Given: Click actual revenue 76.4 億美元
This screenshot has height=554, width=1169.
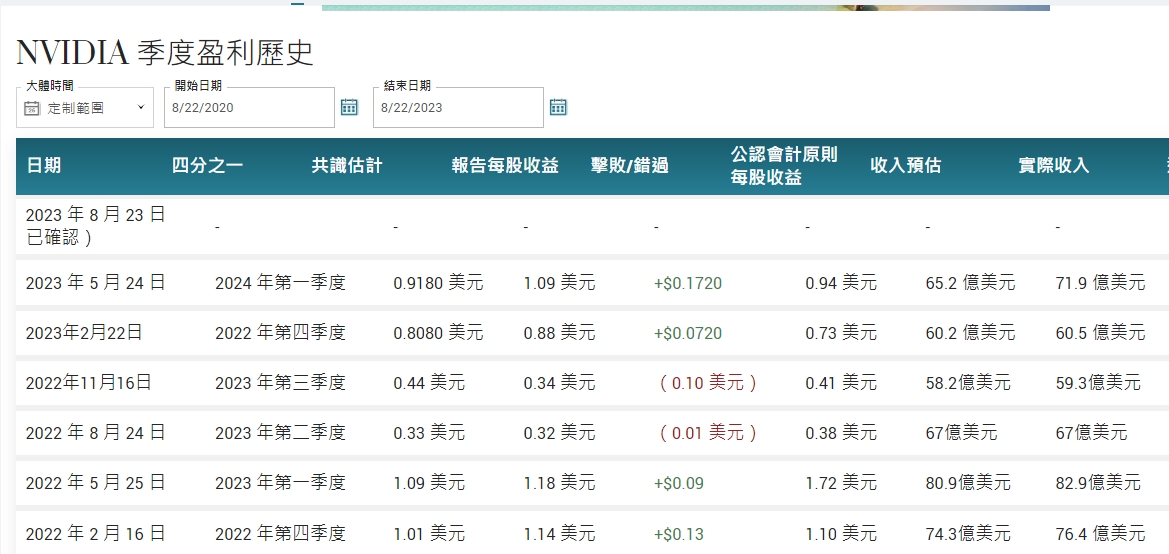Looking at the screenshot, I should [1100, 534].
